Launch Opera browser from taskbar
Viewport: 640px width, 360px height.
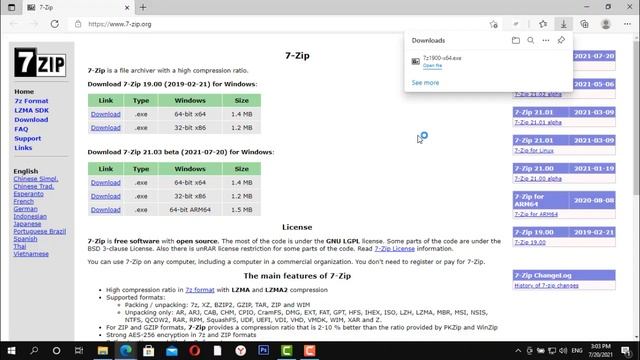pyautogui.click(x=195, y=351)
